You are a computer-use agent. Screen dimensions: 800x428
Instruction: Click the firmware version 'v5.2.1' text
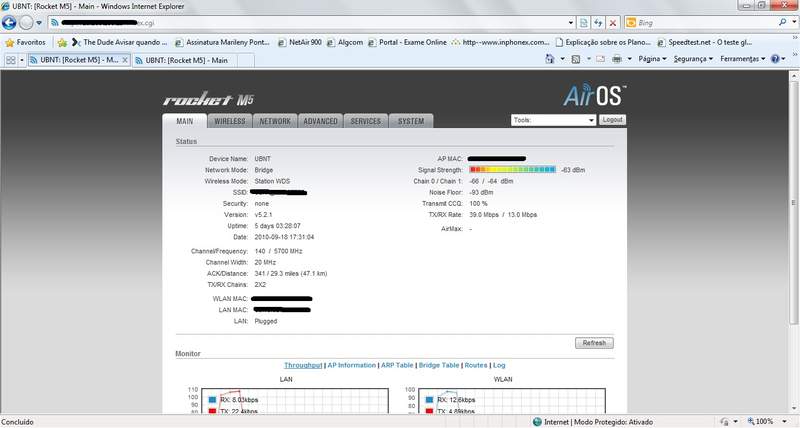[x=263, y=215]
